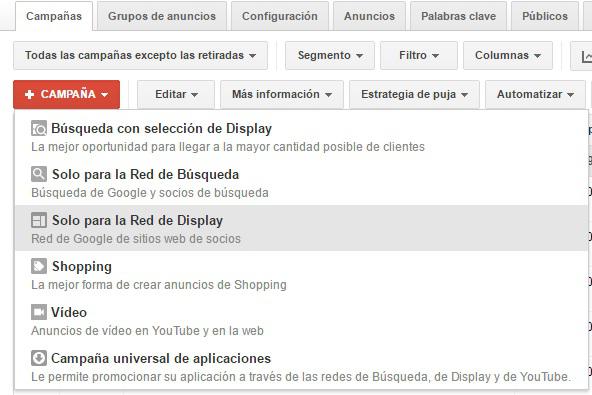Choose Búsqueda con selección de Display
This screenshot has height=395, width=592.
tap(301, 136)
